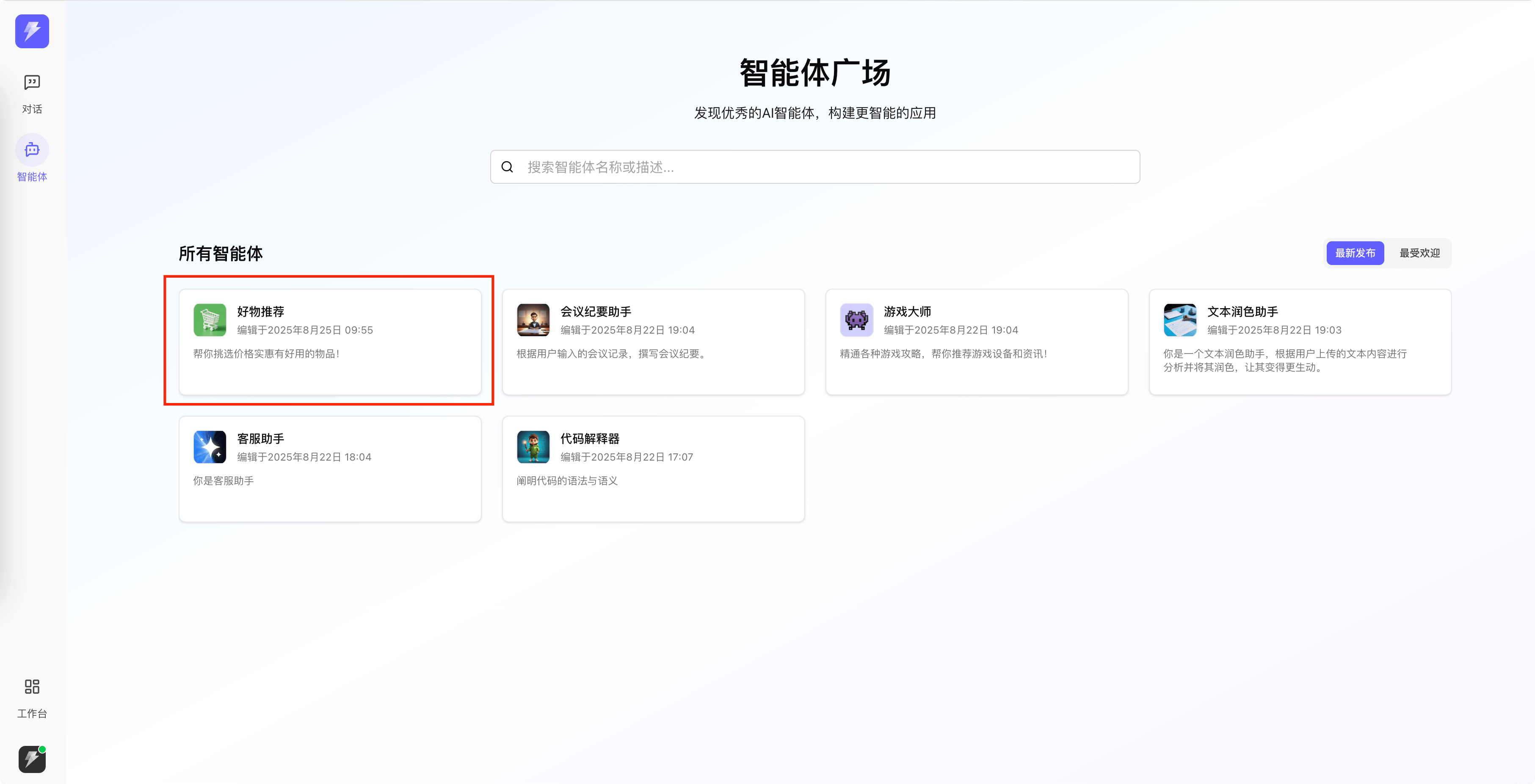The width and height of the screenshot is (1535, 784).
Task: Click the 游戏大师 pixel monster icon
Action: coord(856,320)
